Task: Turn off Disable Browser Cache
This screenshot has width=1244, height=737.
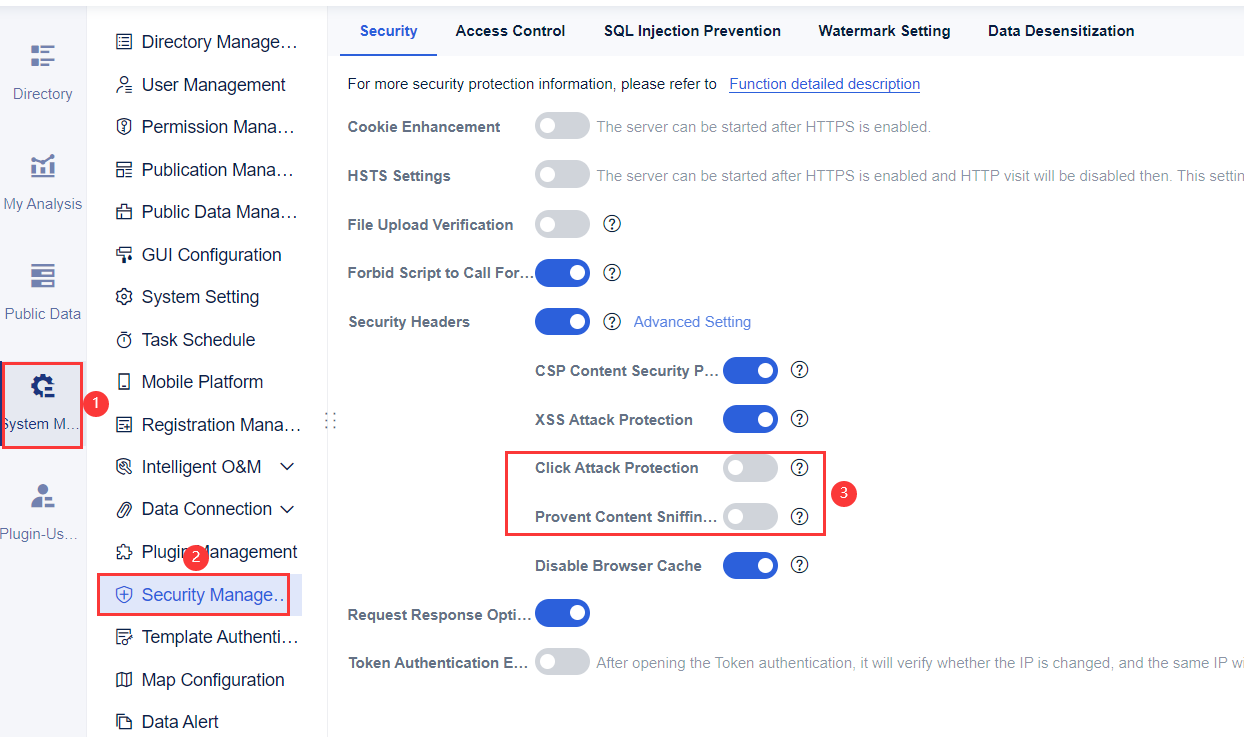Action: click(x=750, y=565)
